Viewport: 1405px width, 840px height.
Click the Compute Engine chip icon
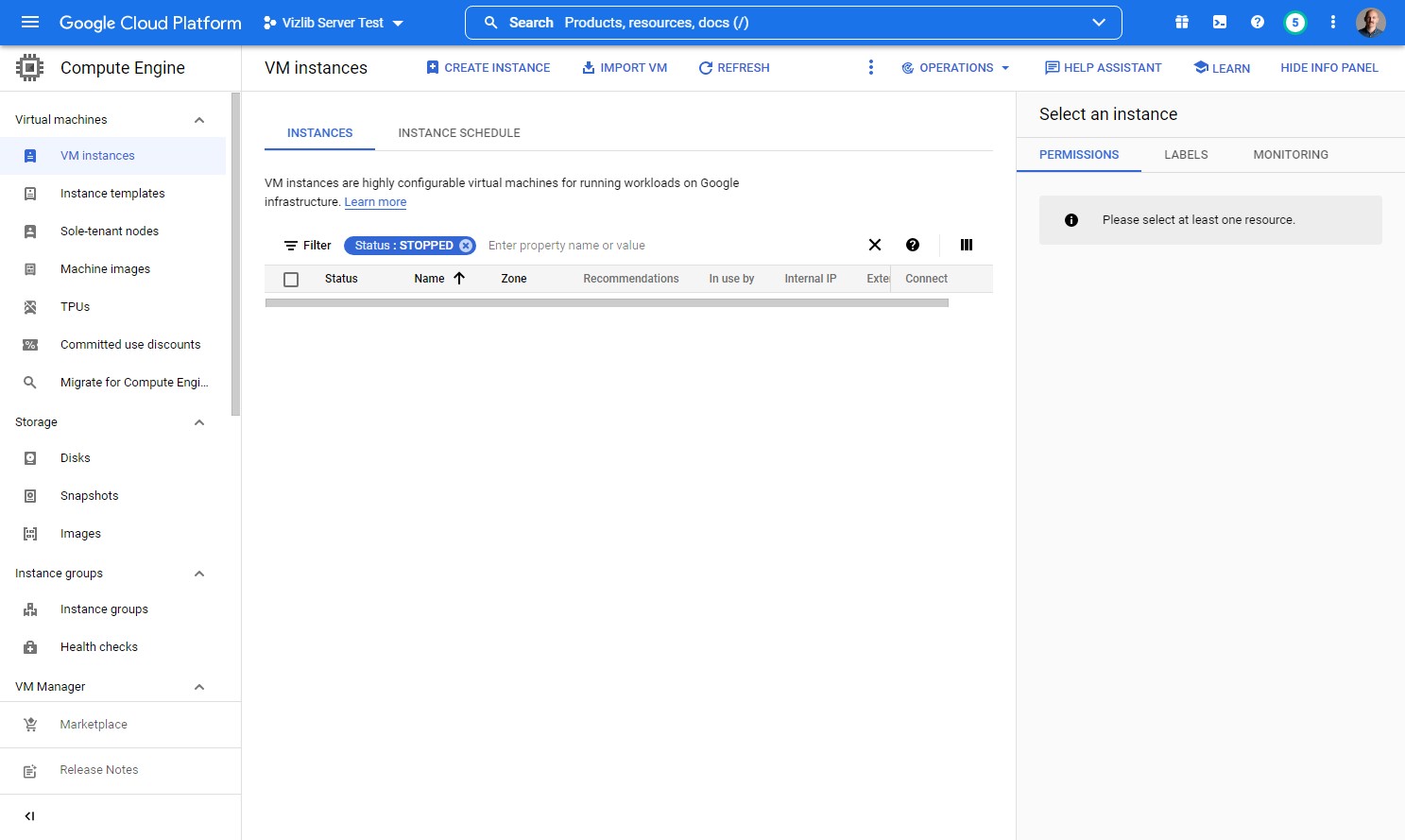[x=30, y=68]
